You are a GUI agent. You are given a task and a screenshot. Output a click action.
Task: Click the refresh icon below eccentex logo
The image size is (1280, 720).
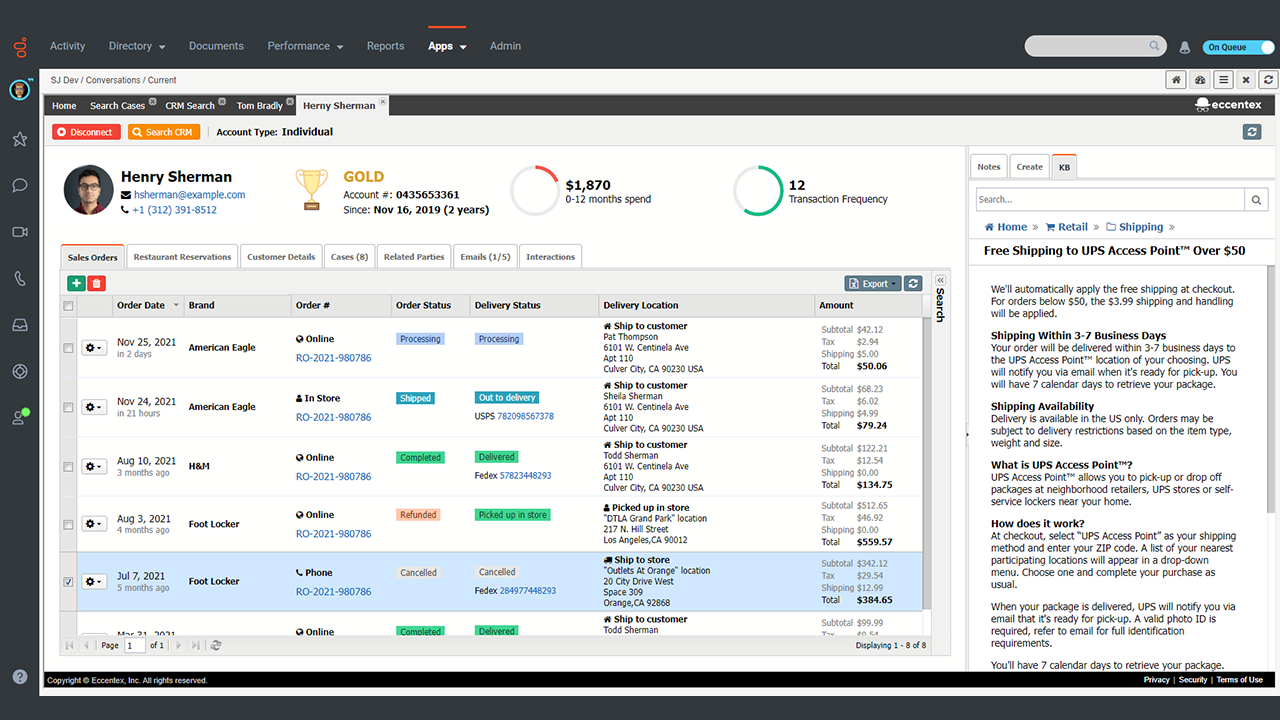1252,132
